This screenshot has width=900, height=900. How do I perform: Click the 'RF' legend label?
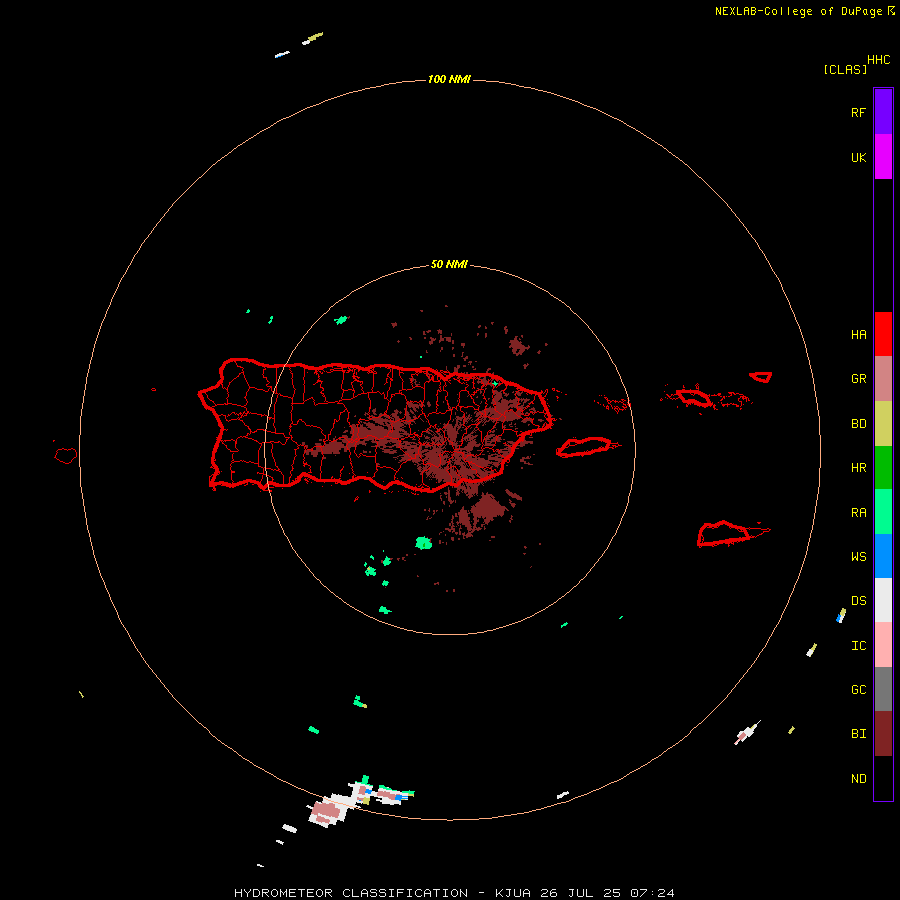[858, 112]
